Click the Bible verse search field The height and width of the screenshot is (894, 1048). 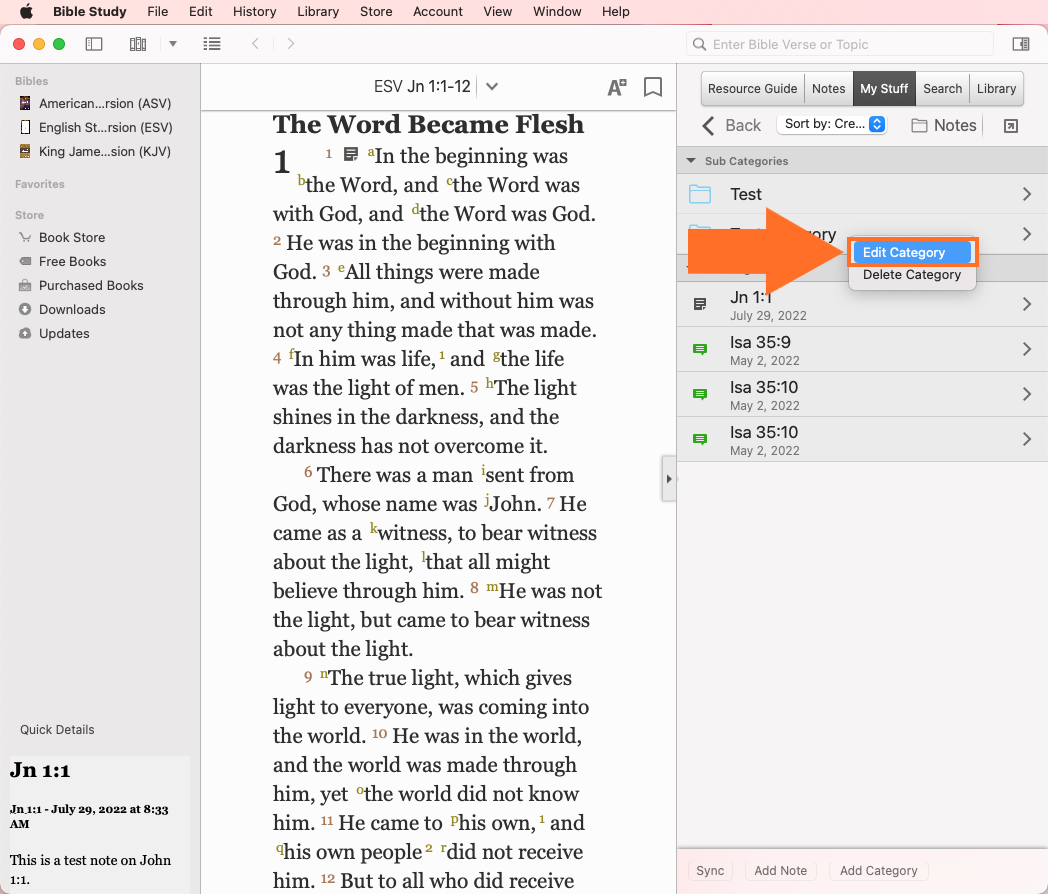pyautogui.click(x=845, y=44)
